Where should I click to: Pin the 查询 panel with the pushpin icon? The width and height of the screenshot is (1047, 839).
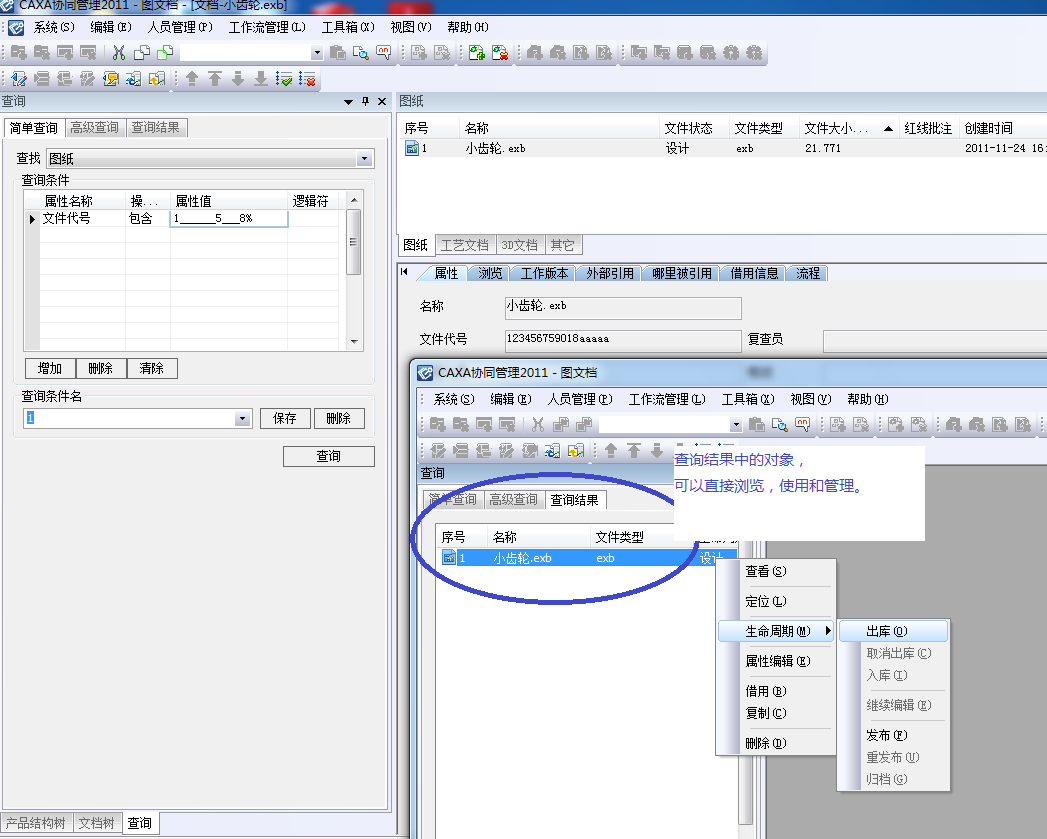[x=365, y=102]
